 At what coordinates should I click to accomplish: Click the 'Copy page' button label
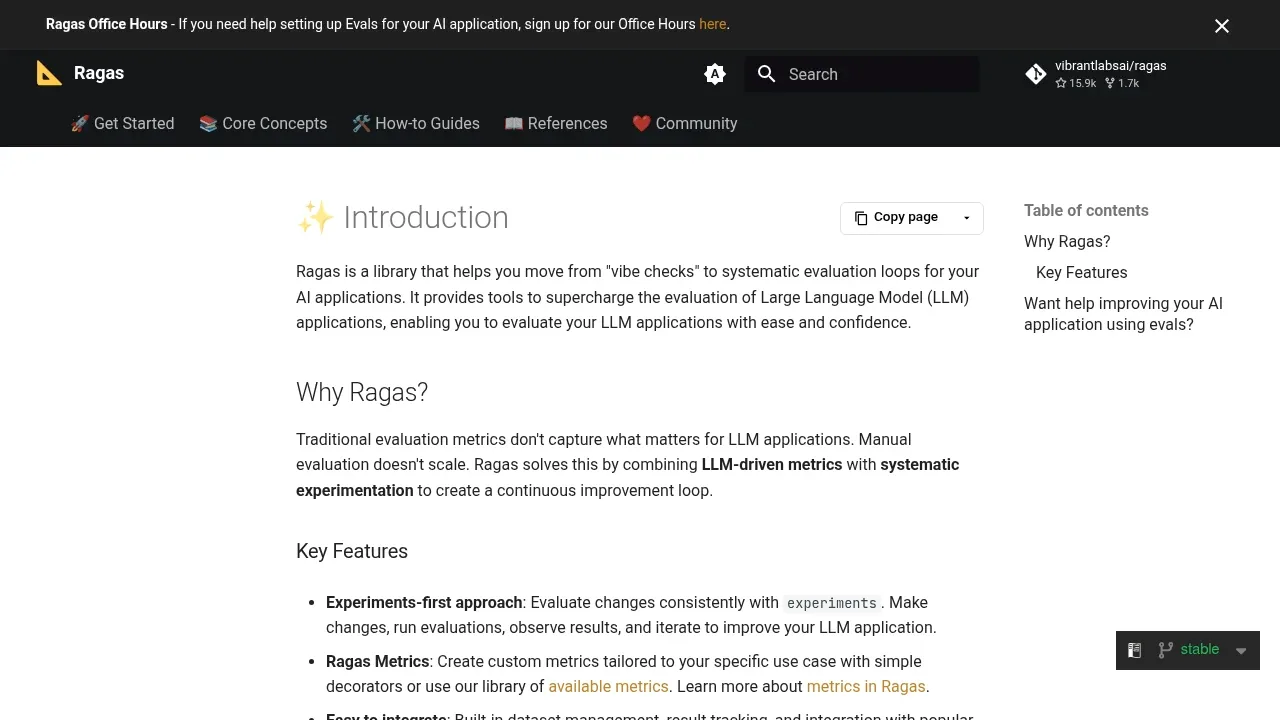906,217
